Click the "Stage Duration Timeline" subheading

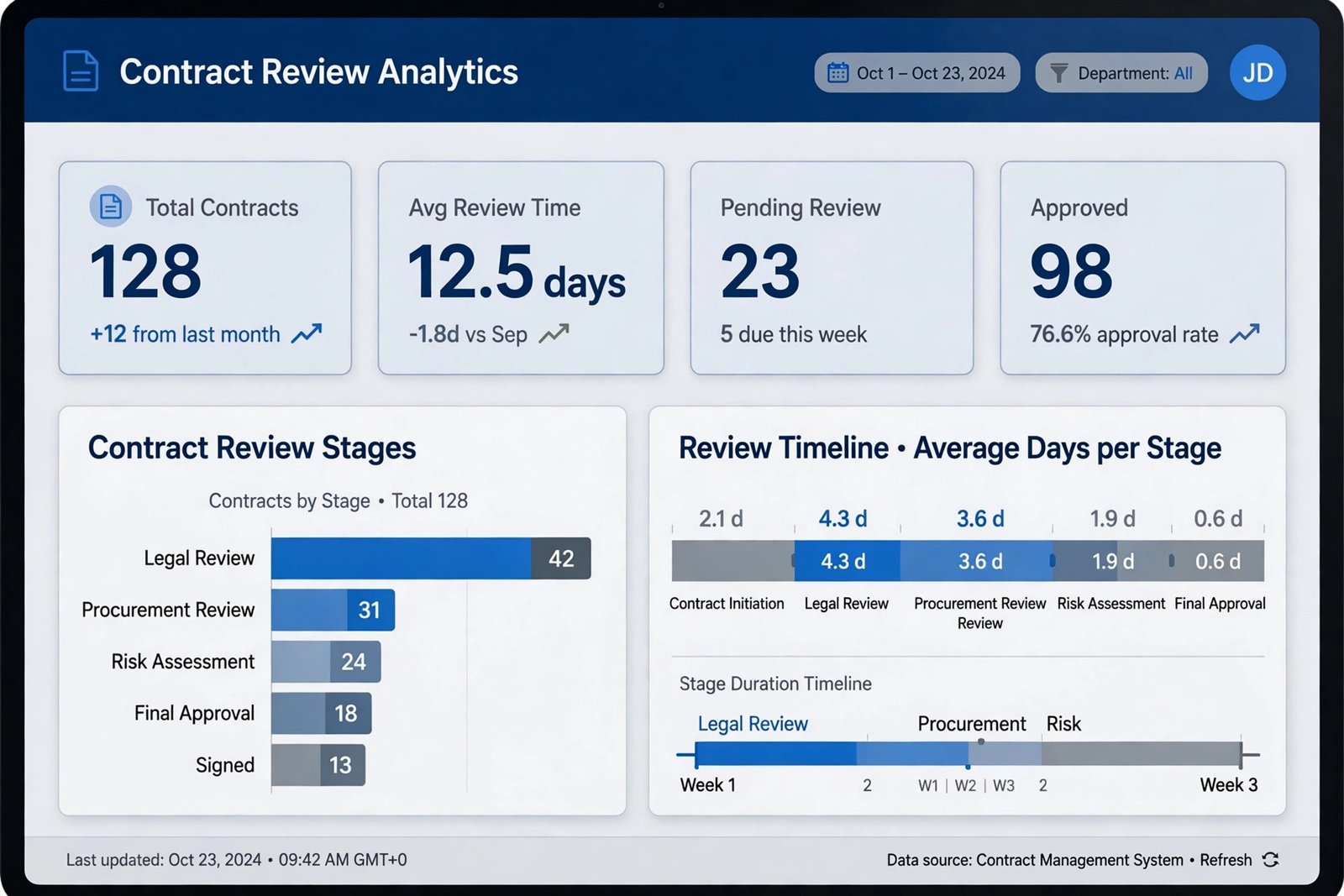pyautogui.click(x=775, y=684)
